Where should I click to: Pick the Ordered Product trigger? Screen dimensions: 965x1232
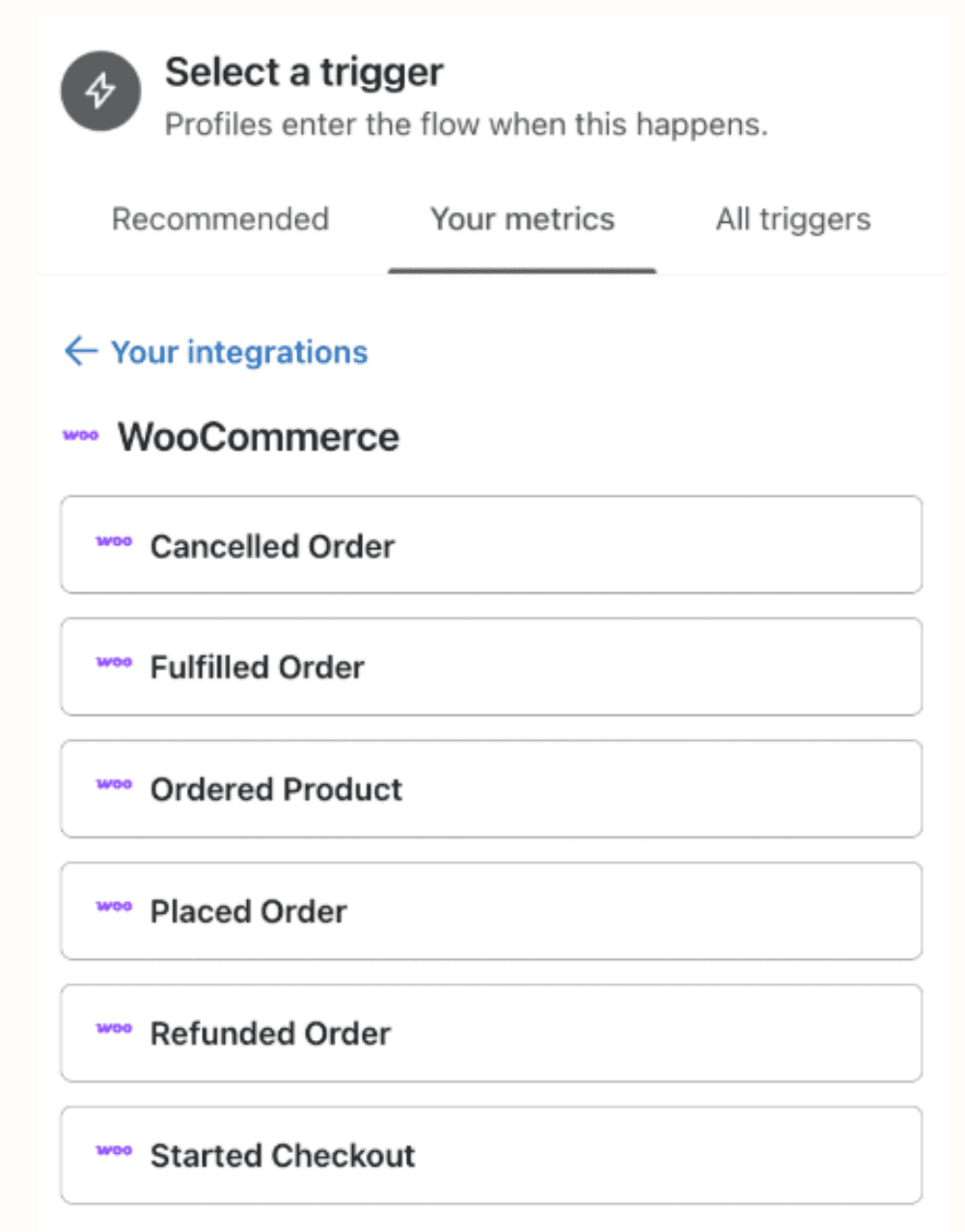(491, 789)
